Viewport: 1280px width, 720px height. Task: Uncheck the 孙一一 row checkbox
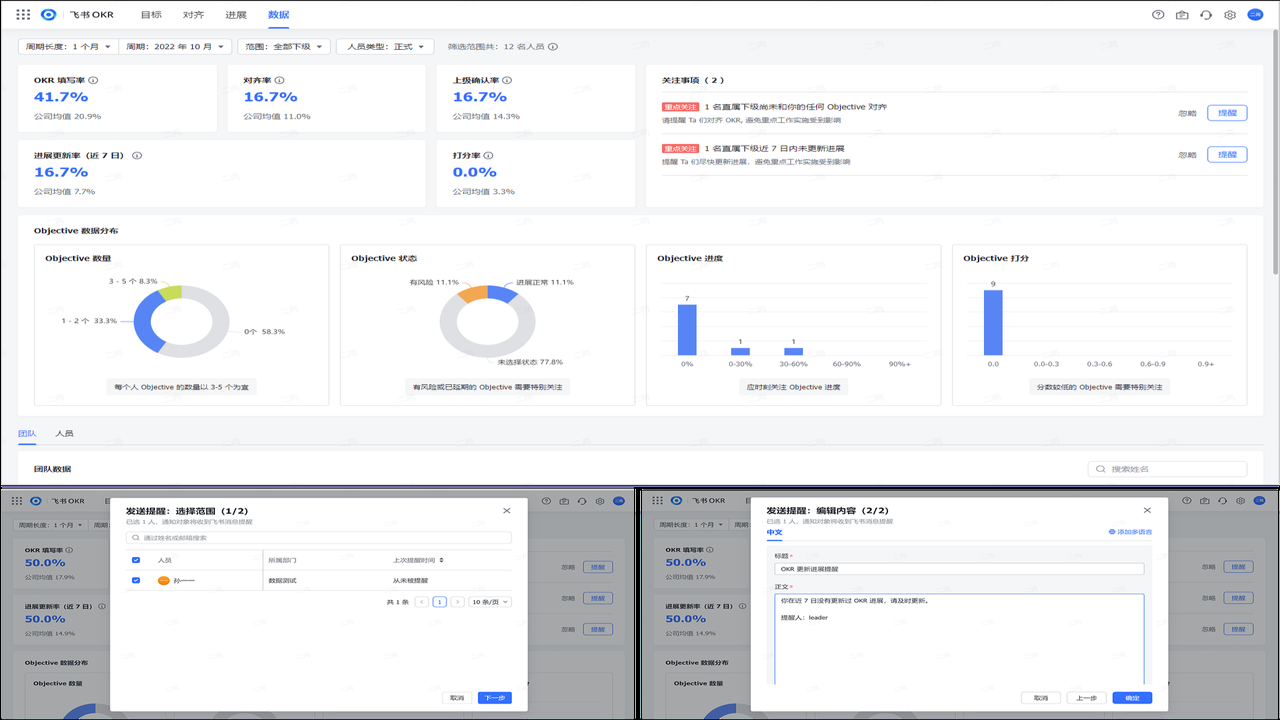tap(136, 580)
